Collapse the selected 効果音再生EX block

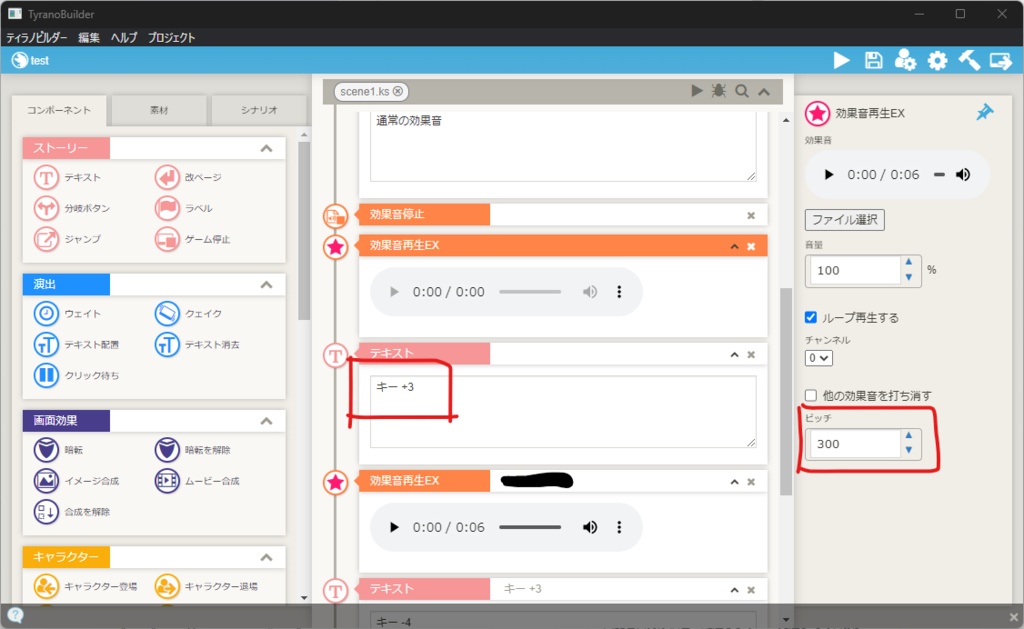[x=735, y=246]
